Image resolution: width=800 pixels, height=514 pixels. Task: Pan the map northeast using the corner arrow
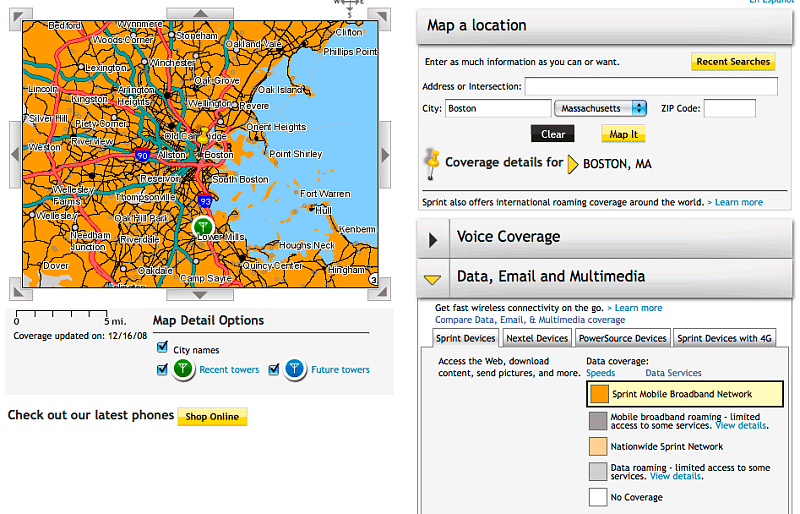tap(380, 18)
